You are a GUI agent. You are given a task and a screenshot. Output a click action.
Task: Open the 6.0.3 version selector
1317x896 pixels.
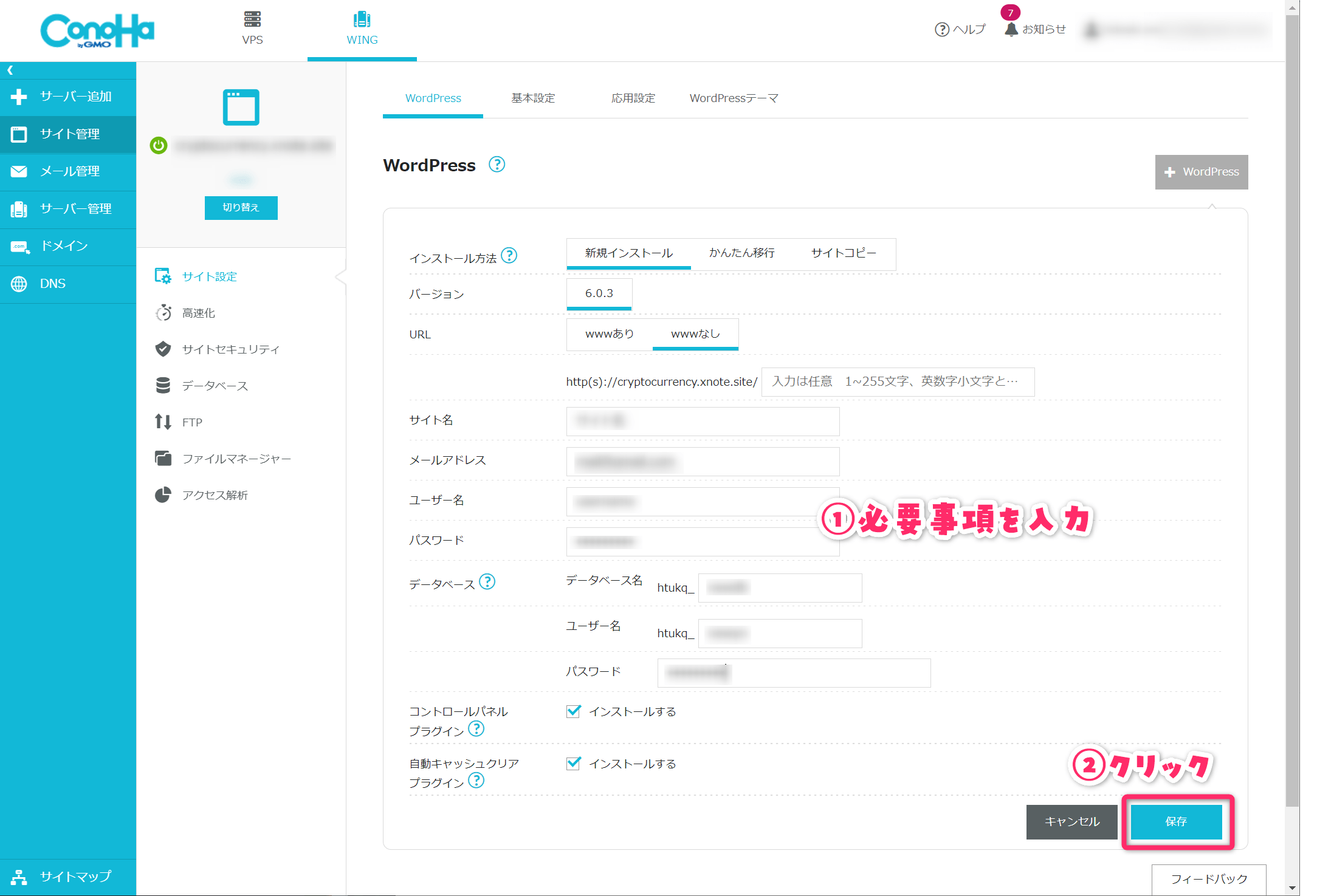pos(599,293)
